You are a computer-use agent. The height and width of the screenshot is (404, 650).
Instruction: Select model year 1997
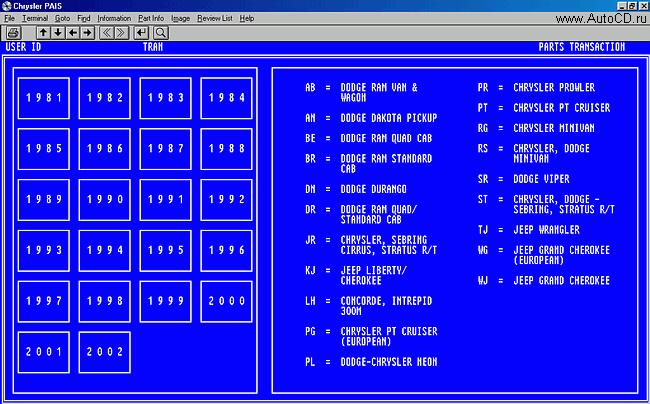(x=44, y=301)
